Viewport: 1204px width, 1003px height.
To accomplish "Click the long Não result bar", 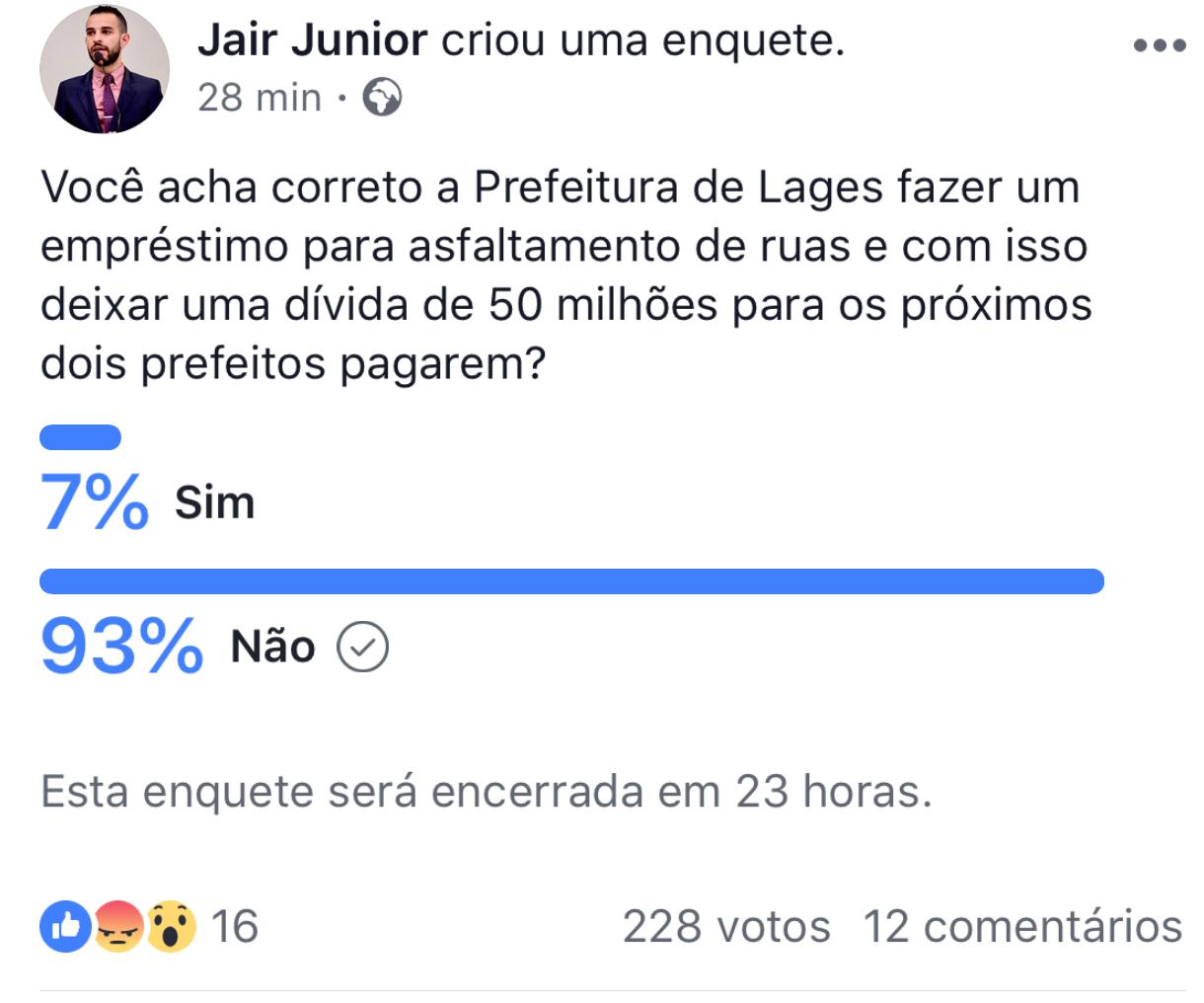I will pos(570,581).
